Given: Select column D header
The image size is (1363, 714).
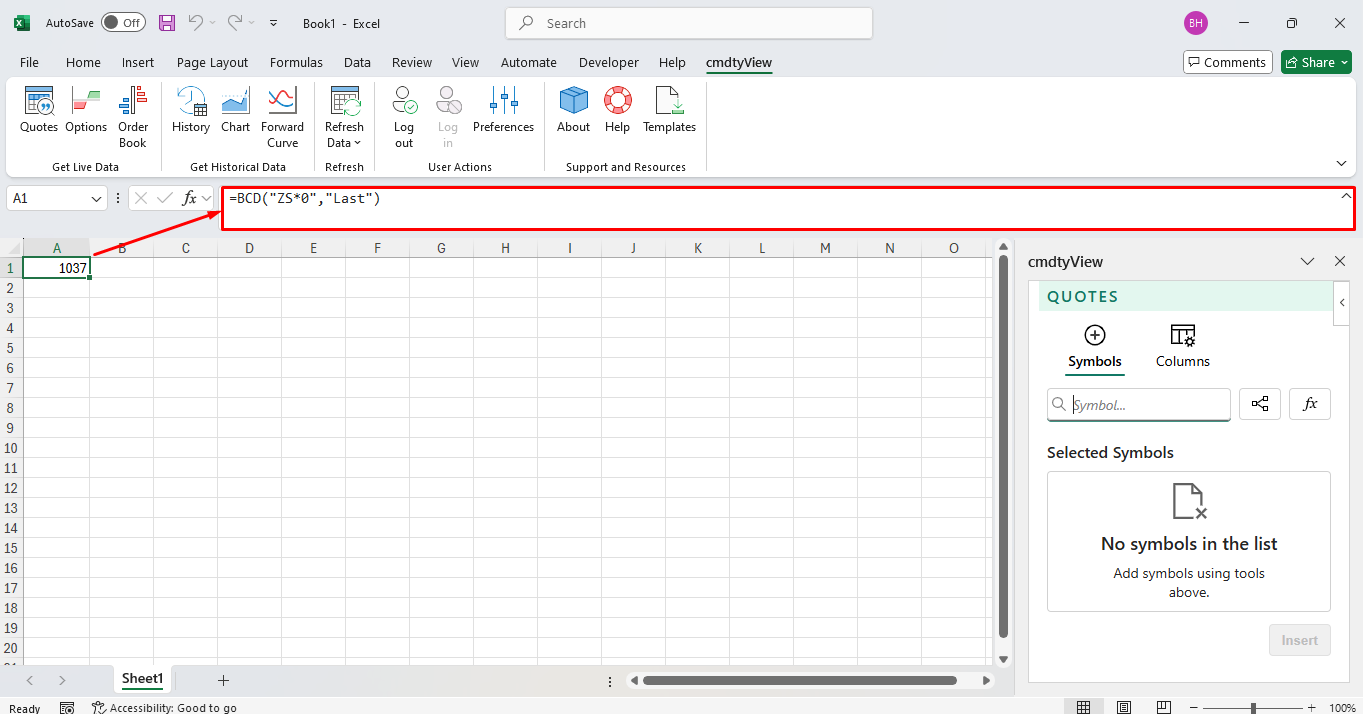Looking at the screenshot, I should coord(249,248).
